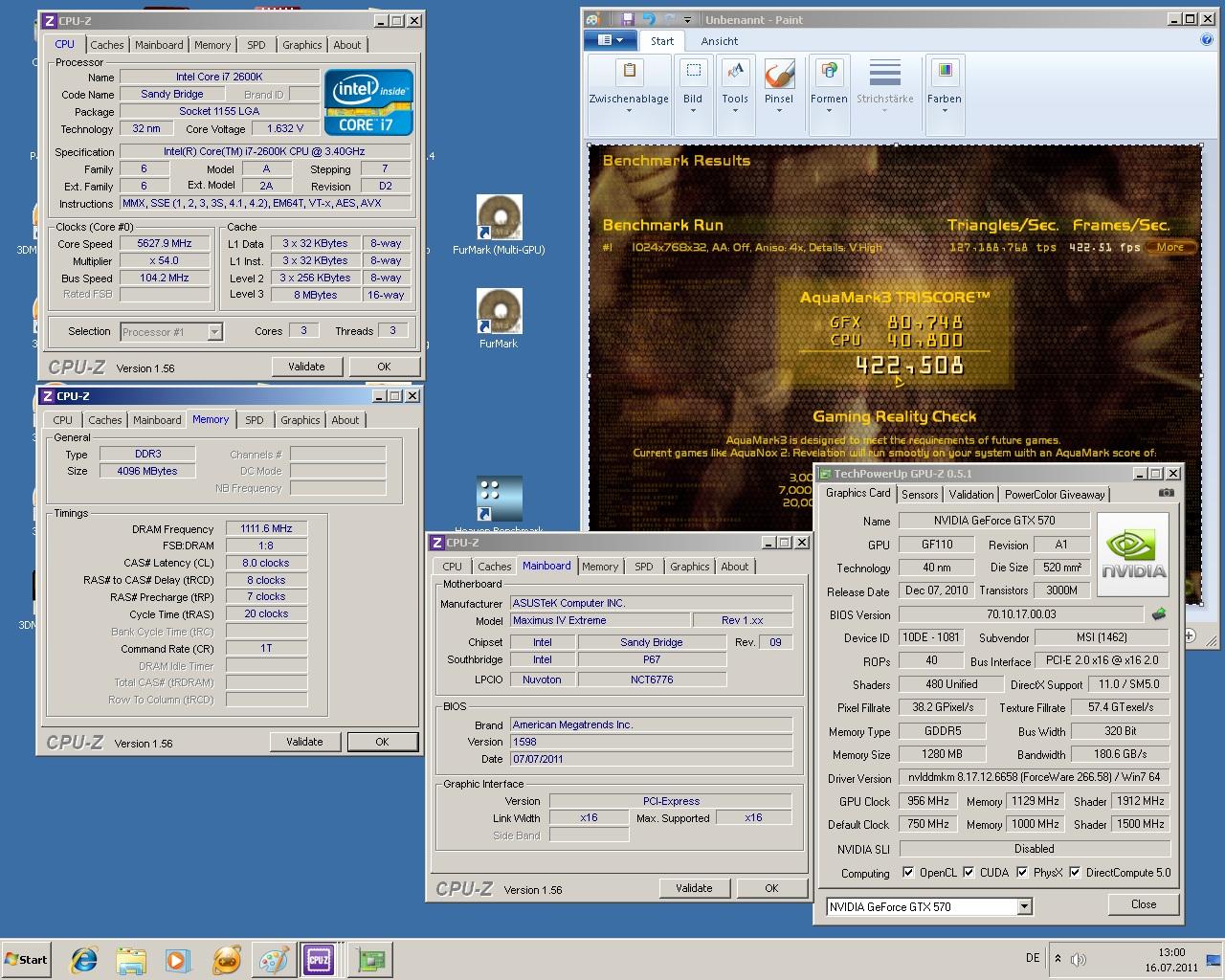Toggle the OpenCL checkbox in GPU-Z

908,872
